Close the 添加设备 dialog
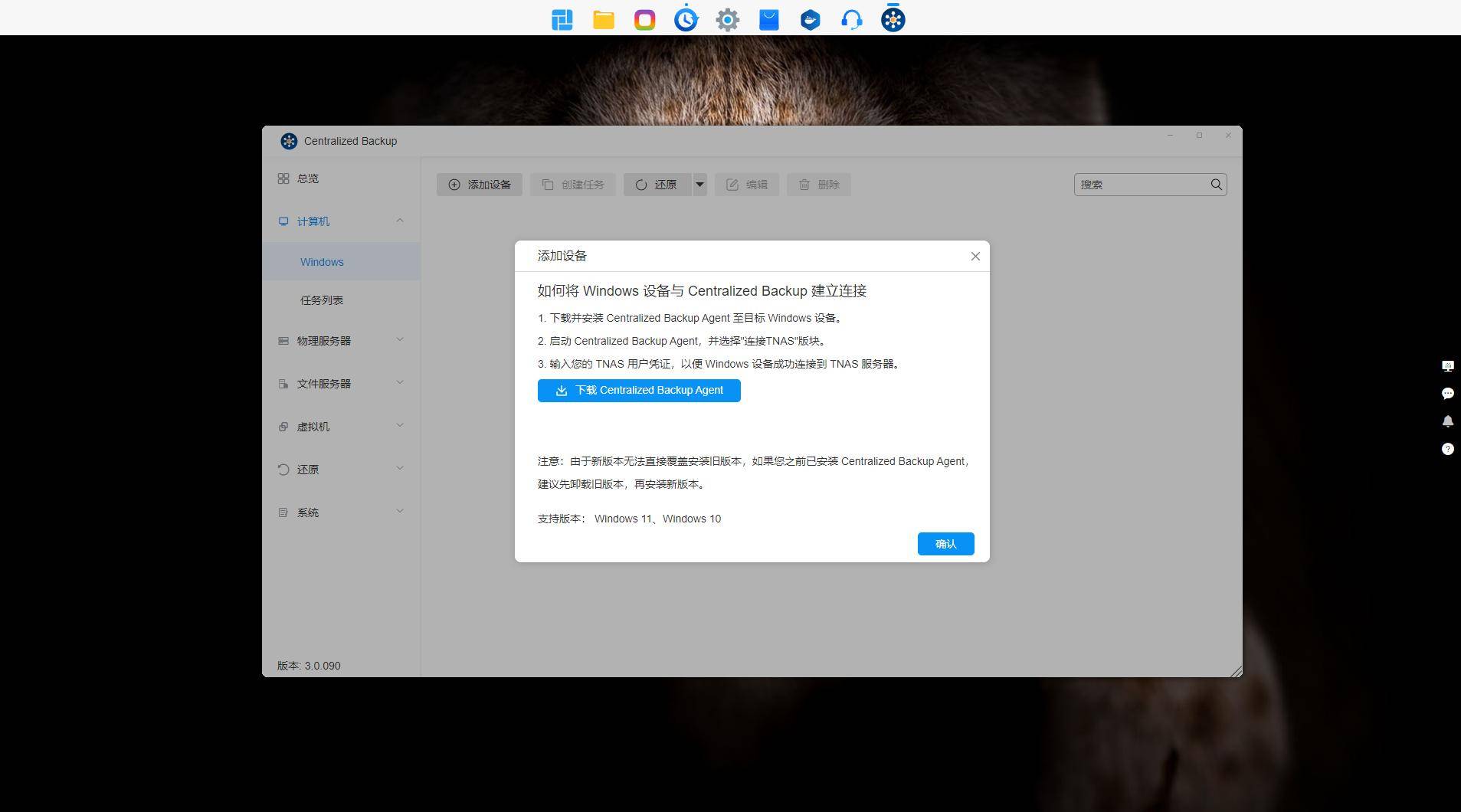The height and width of the screenshot is (812, 1461). click(x=975, y=256)
